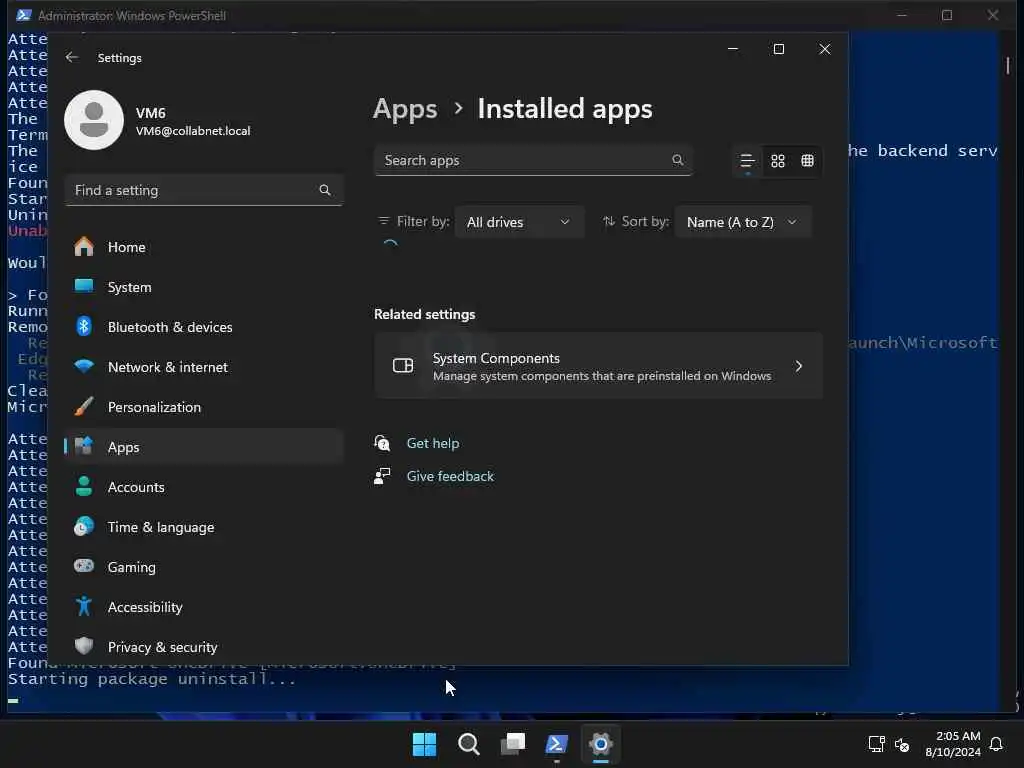Open Gaming settings
The image size is (1024, 768).
point(204,567)
